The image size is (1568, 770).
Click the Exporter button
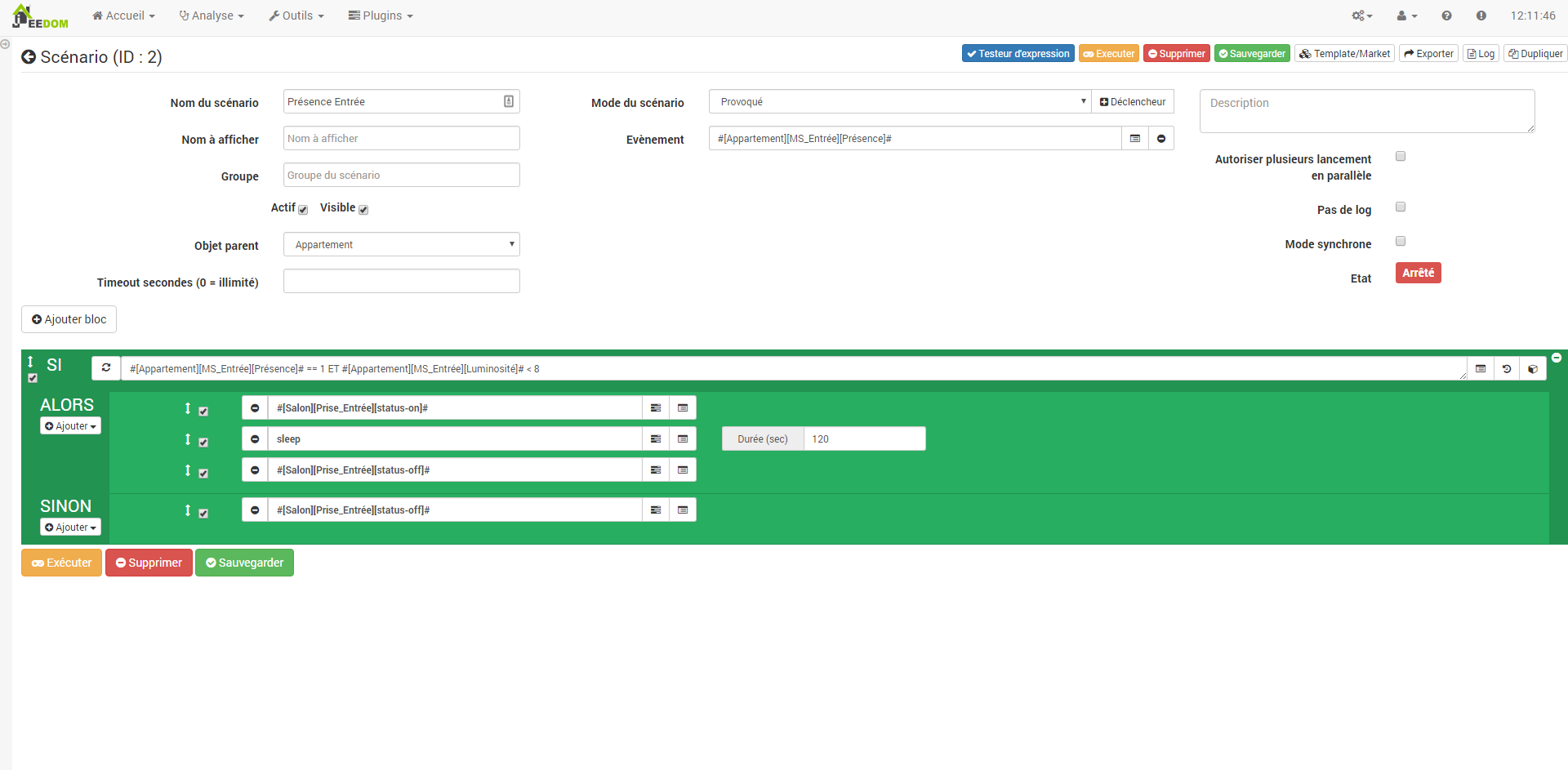[1428, 54]
